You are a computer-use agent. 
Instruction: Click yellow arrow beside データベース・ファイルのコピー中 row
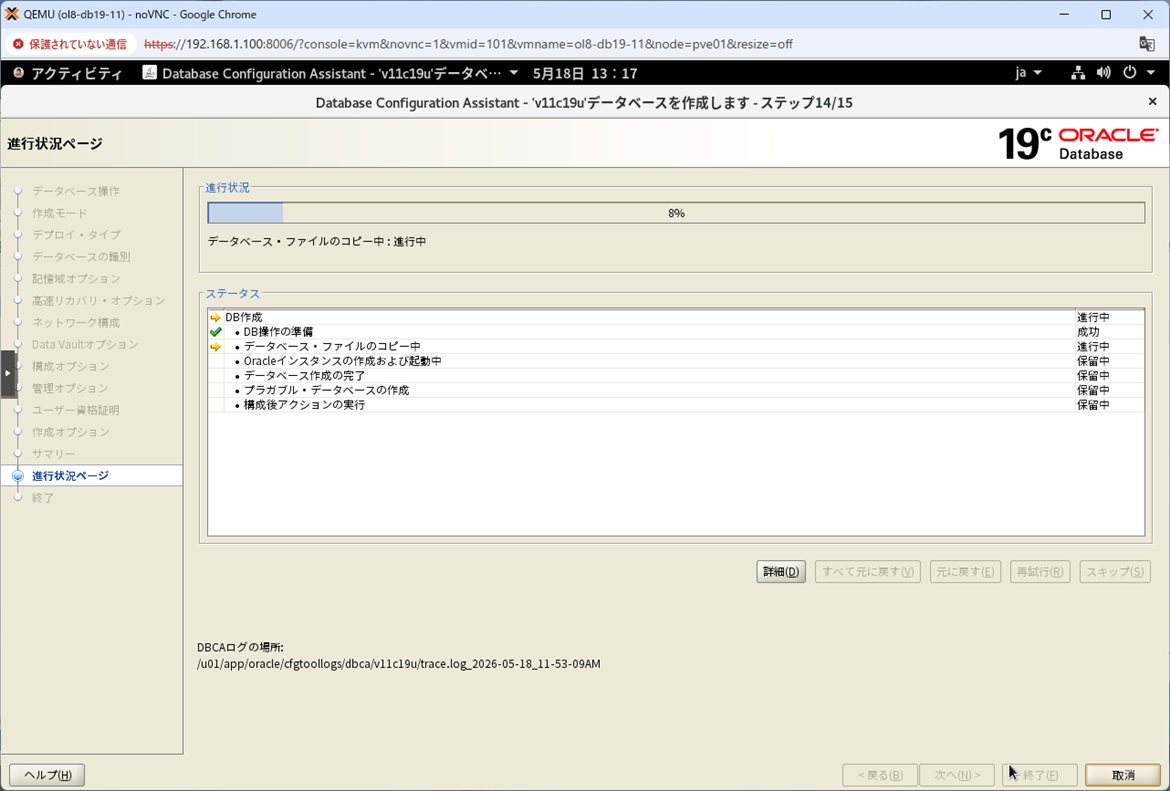tap(216, 346)
